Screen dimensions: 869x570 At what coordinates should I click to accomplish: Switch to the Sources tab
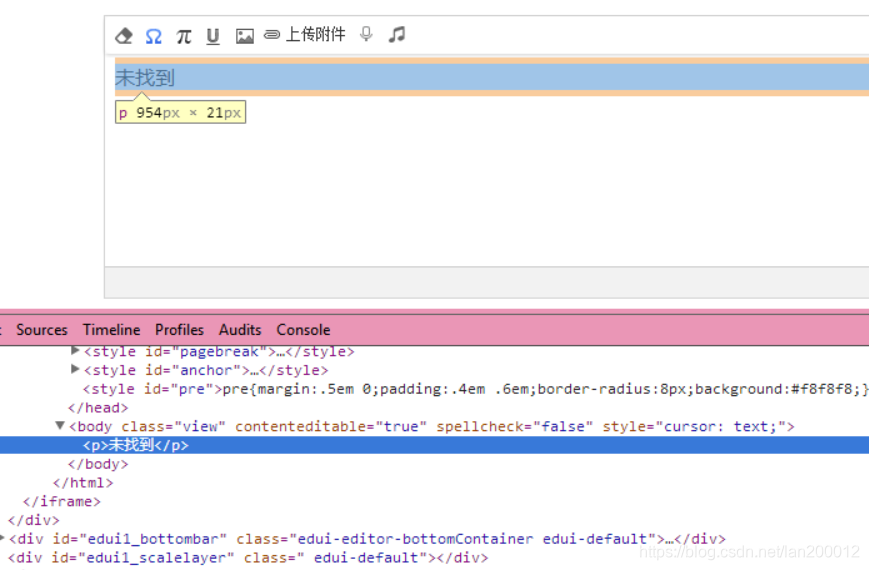click(x=42, y=330)
